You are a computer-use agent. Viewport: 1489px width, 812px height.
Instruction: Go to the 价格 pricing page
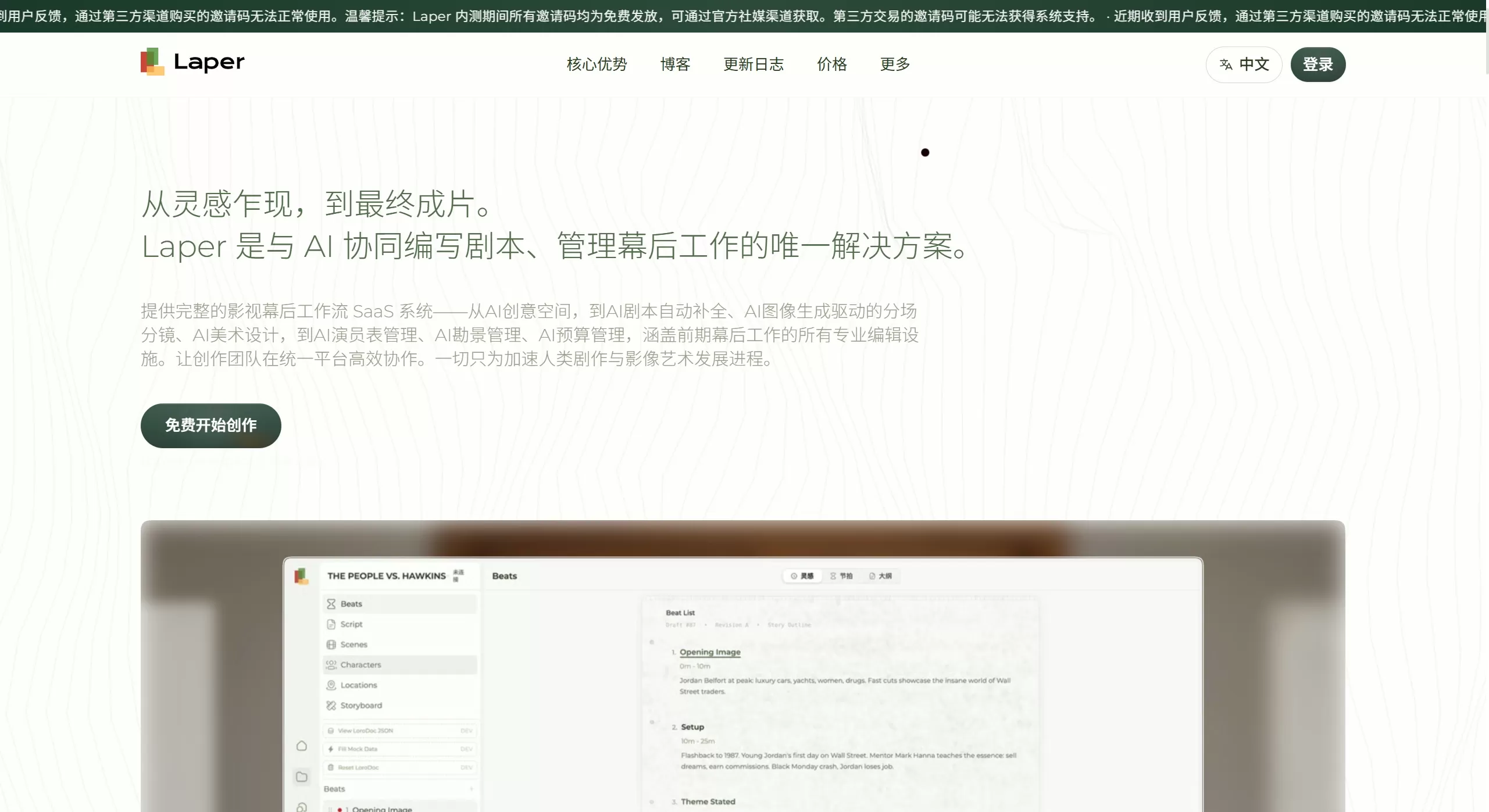coord(831,65)
